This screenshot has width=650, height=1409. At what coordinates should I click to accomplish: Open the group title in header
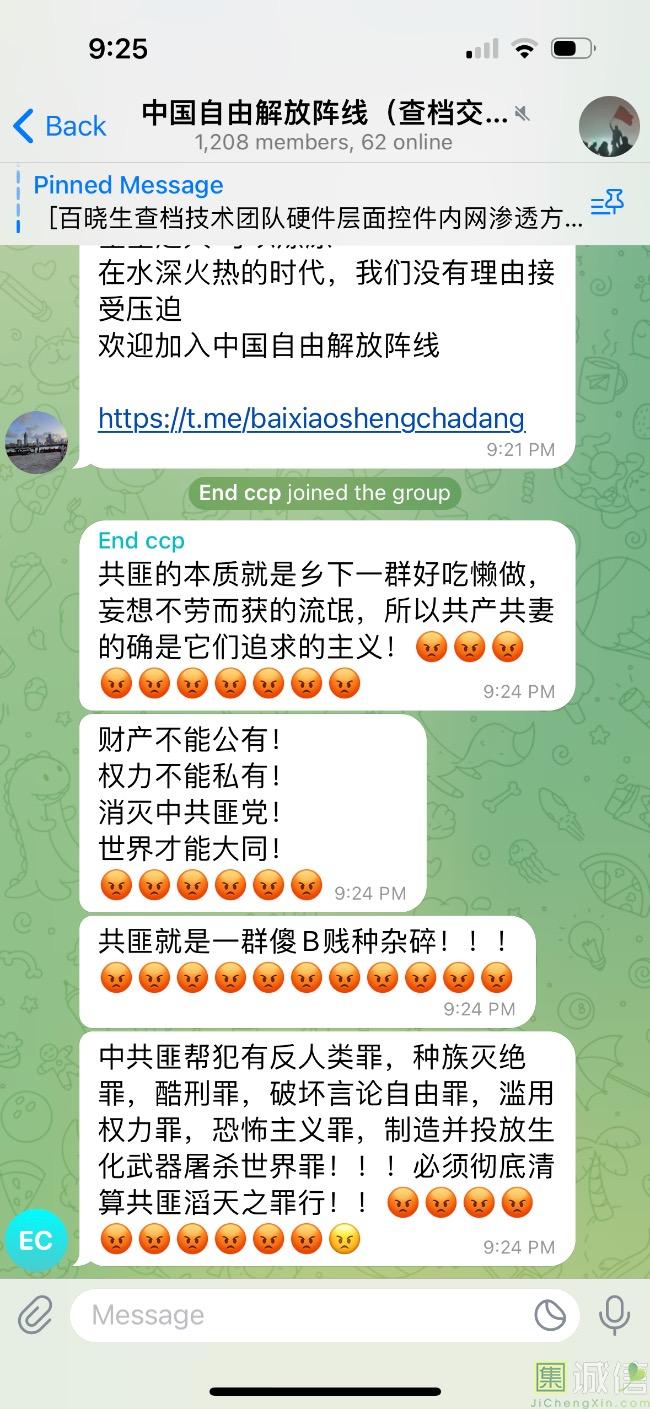coord(325,112)
